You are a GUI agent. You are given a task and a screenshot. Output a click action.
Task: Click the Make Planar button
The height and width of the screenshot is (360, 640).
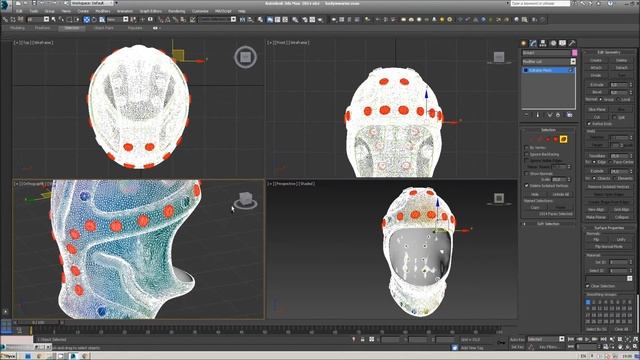tap(596, 218)
